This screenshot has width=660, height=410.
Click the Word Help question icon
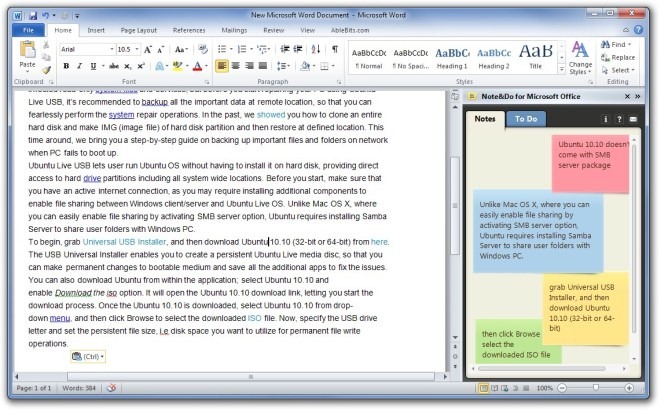click(639, 30)
